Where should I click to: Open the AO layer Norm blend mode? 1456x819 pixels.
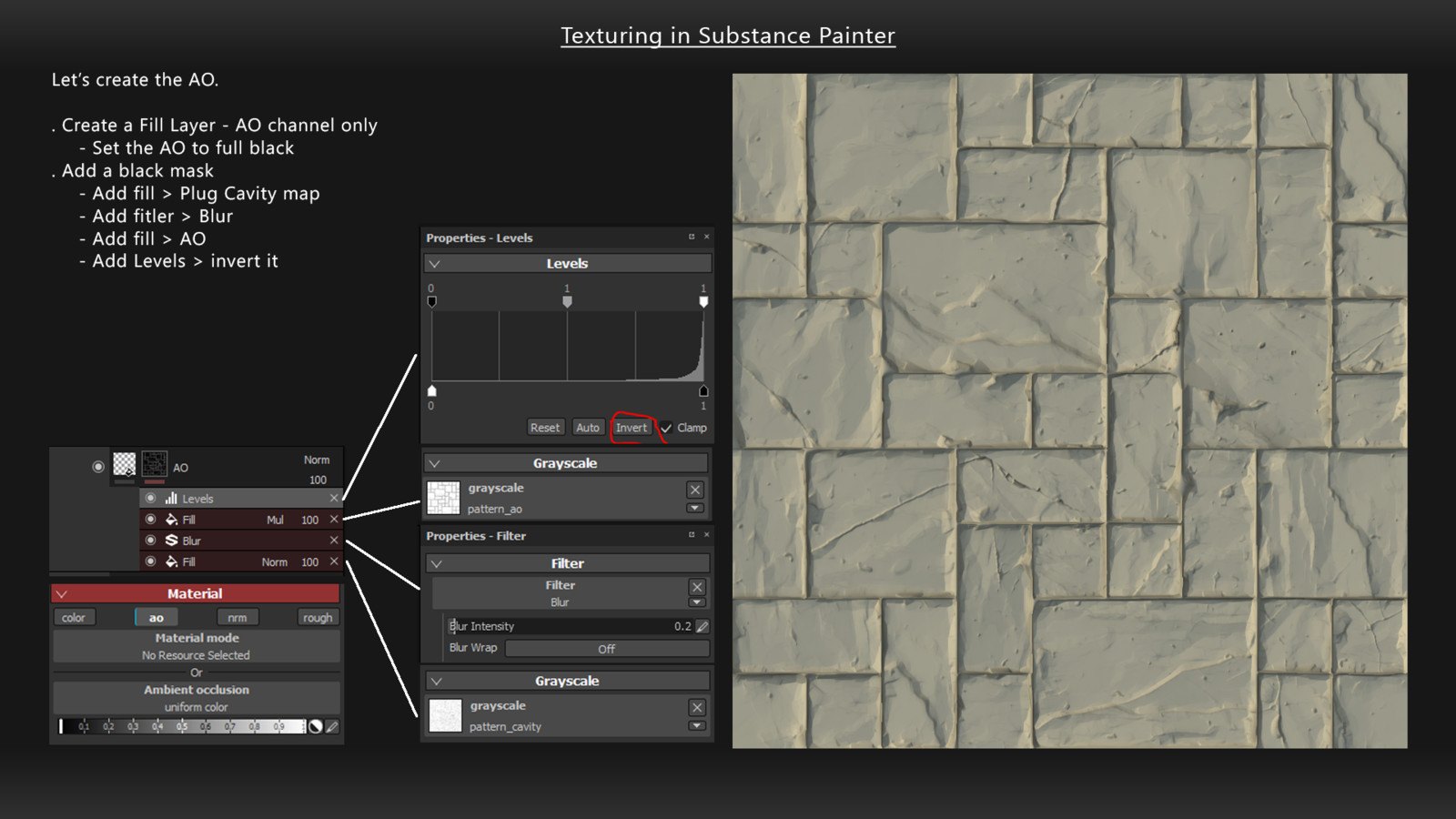coord(317,460)
